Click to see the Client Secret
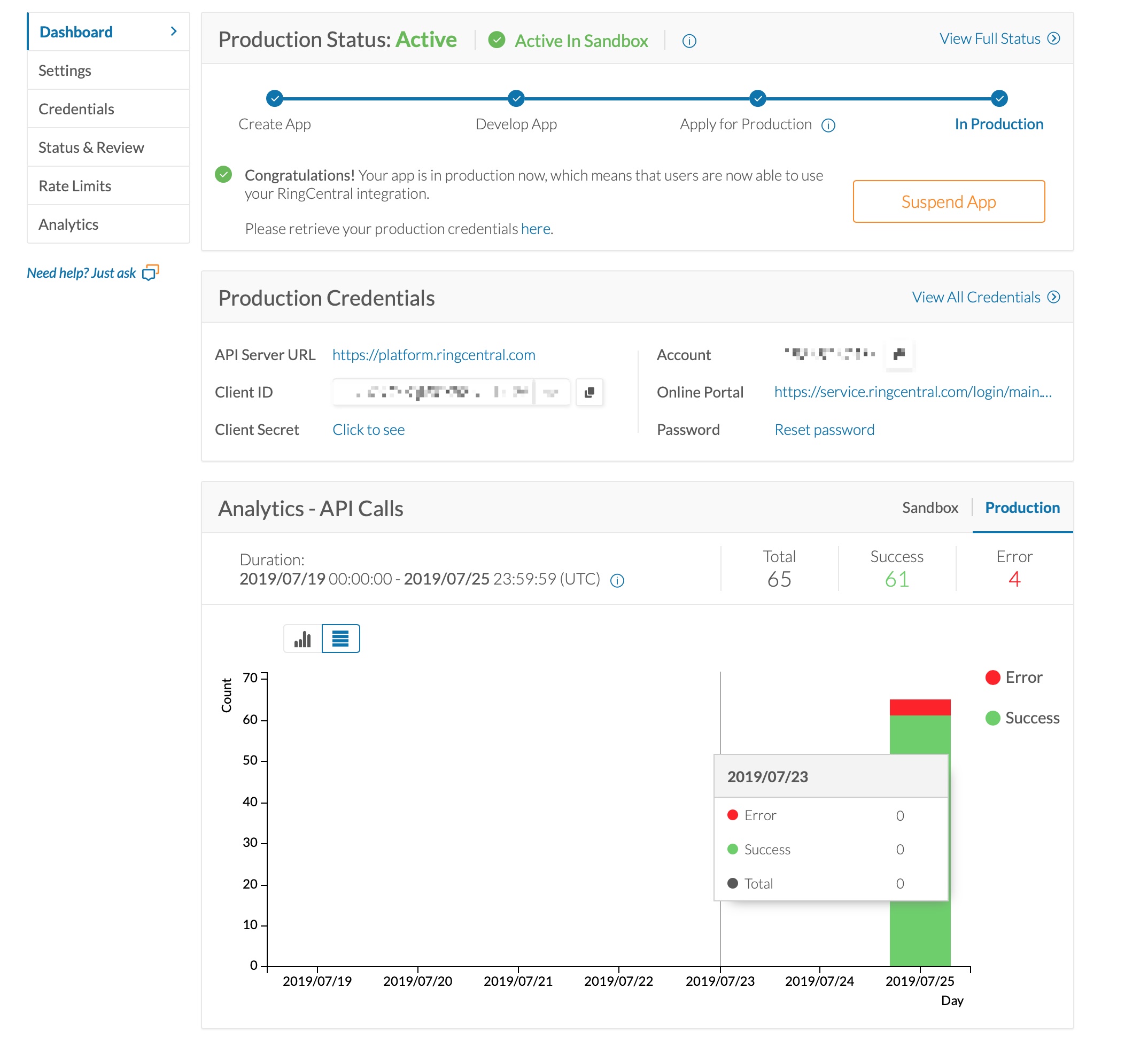Image resolution: width=1148 pixels, height=1043 pixels. click(x=368, y=430)
